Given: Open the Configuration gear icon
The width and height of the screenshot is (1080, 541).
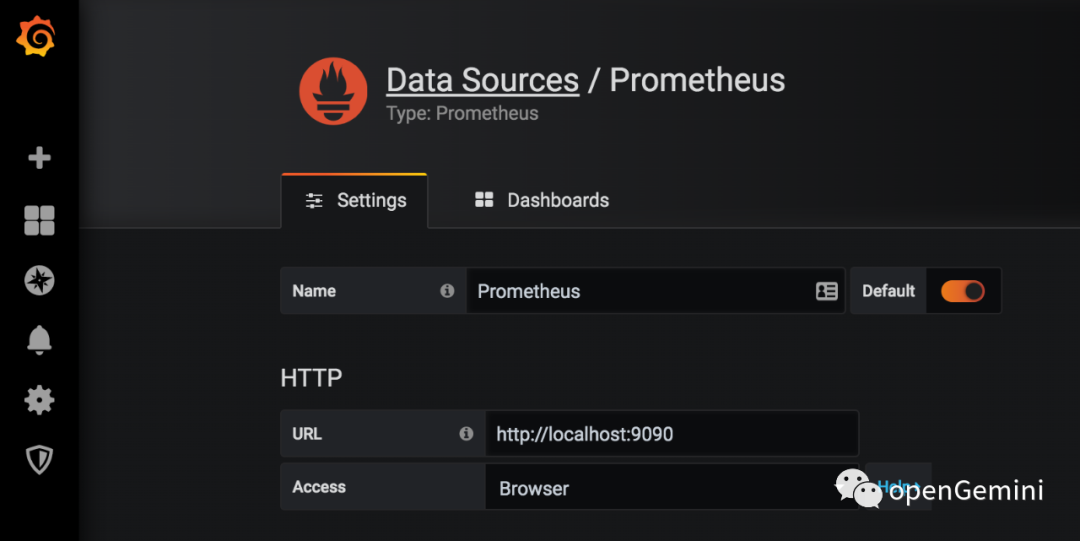Looking at the screenshot, I should pyautogui.click(x=39, y=400).
